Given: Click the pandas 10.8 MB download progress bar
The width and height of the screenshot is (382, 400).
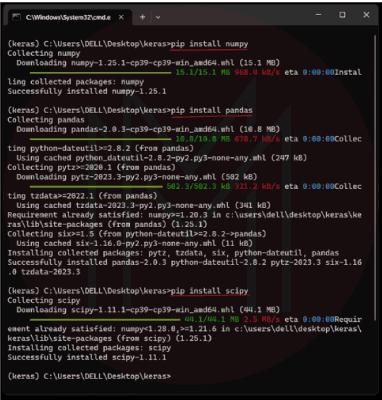Looking at the screenshot, I should click(x=100, y=139).
